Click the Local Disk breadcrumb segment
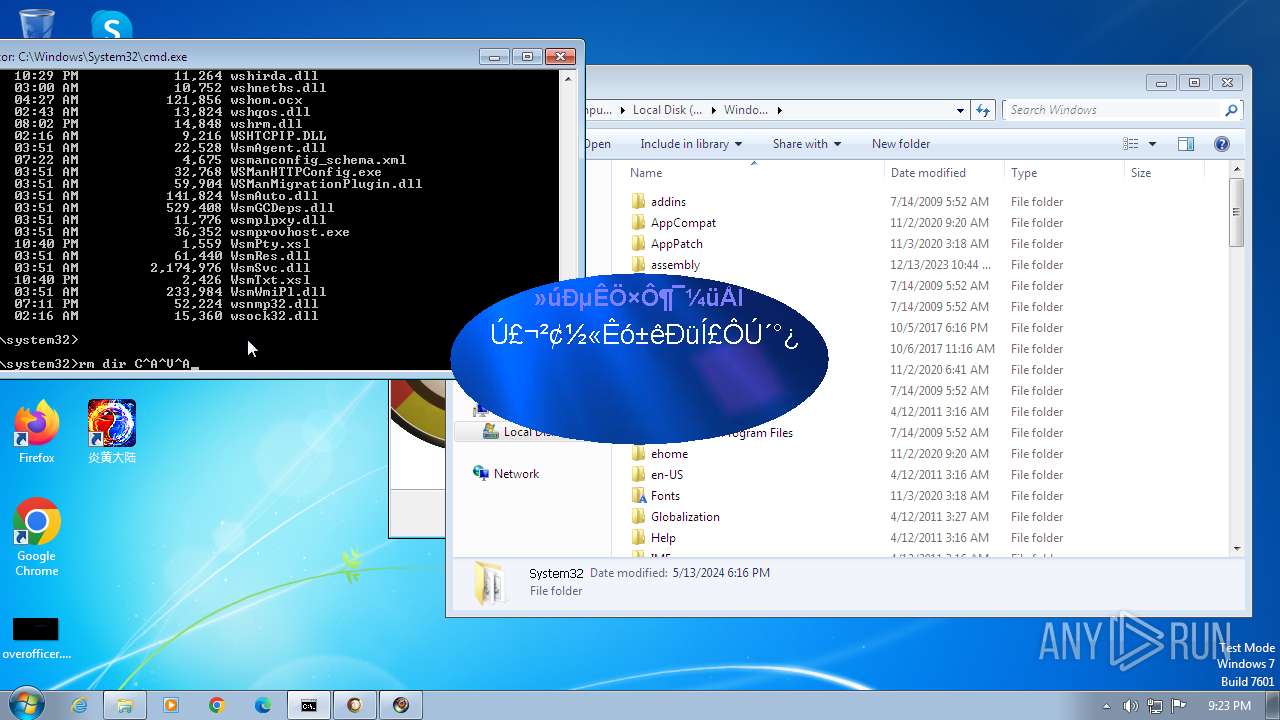The image size is (1280, 720). 667,110
